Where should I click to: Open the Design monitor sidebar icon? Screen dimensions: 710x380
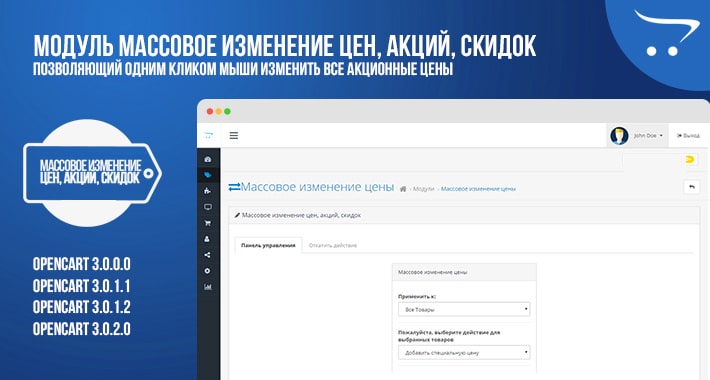coord(208,207)
